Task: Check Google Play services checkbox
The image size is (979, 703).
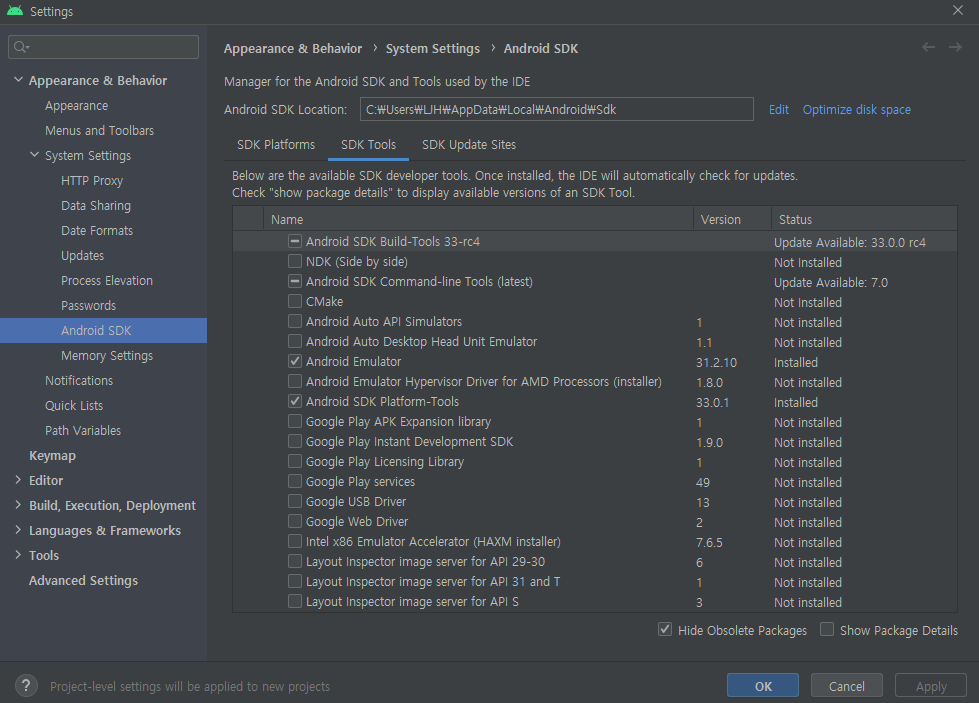Action: click(x=295, y=481)
